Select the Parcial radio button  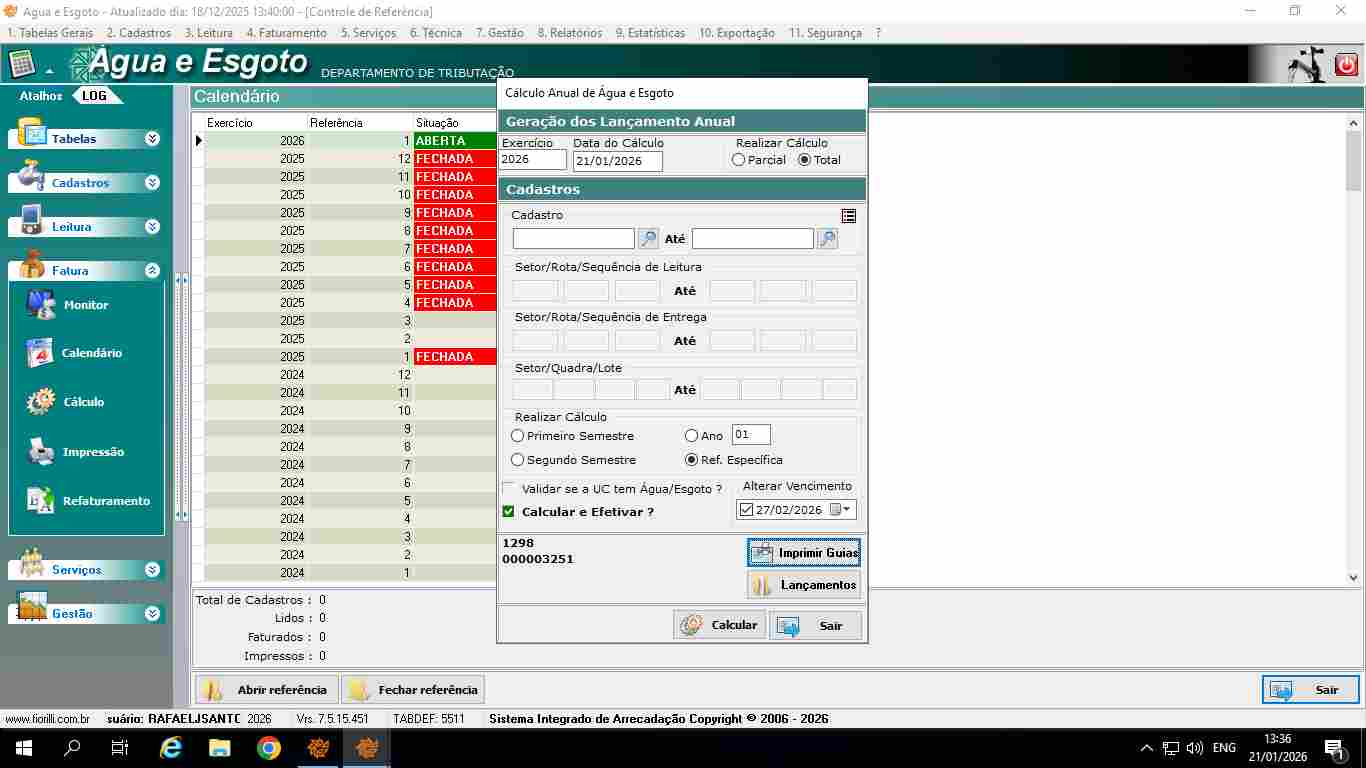tap(739, 160)
